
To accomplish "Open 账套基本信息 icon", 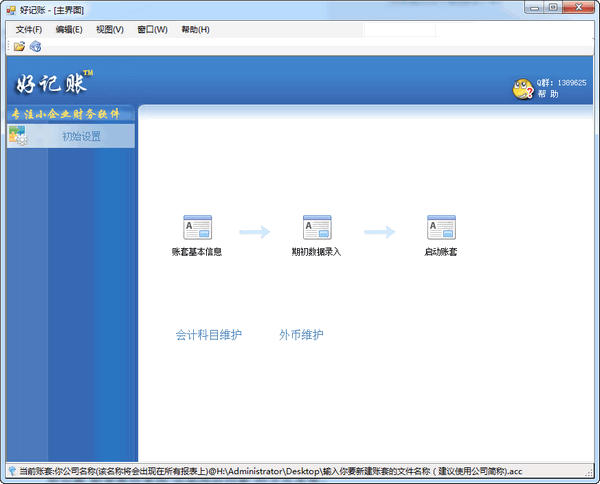I will 197,227.
